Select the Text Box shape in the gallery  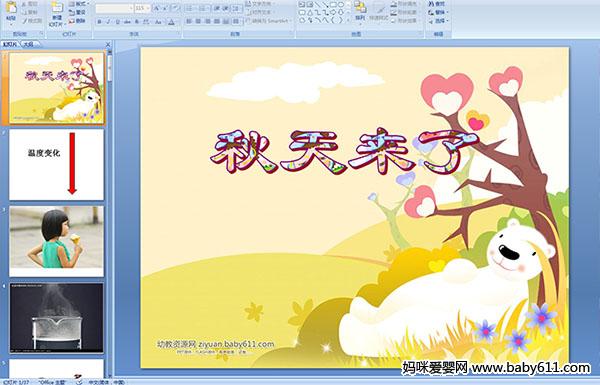pyautogui.click(x=302, y=5)
